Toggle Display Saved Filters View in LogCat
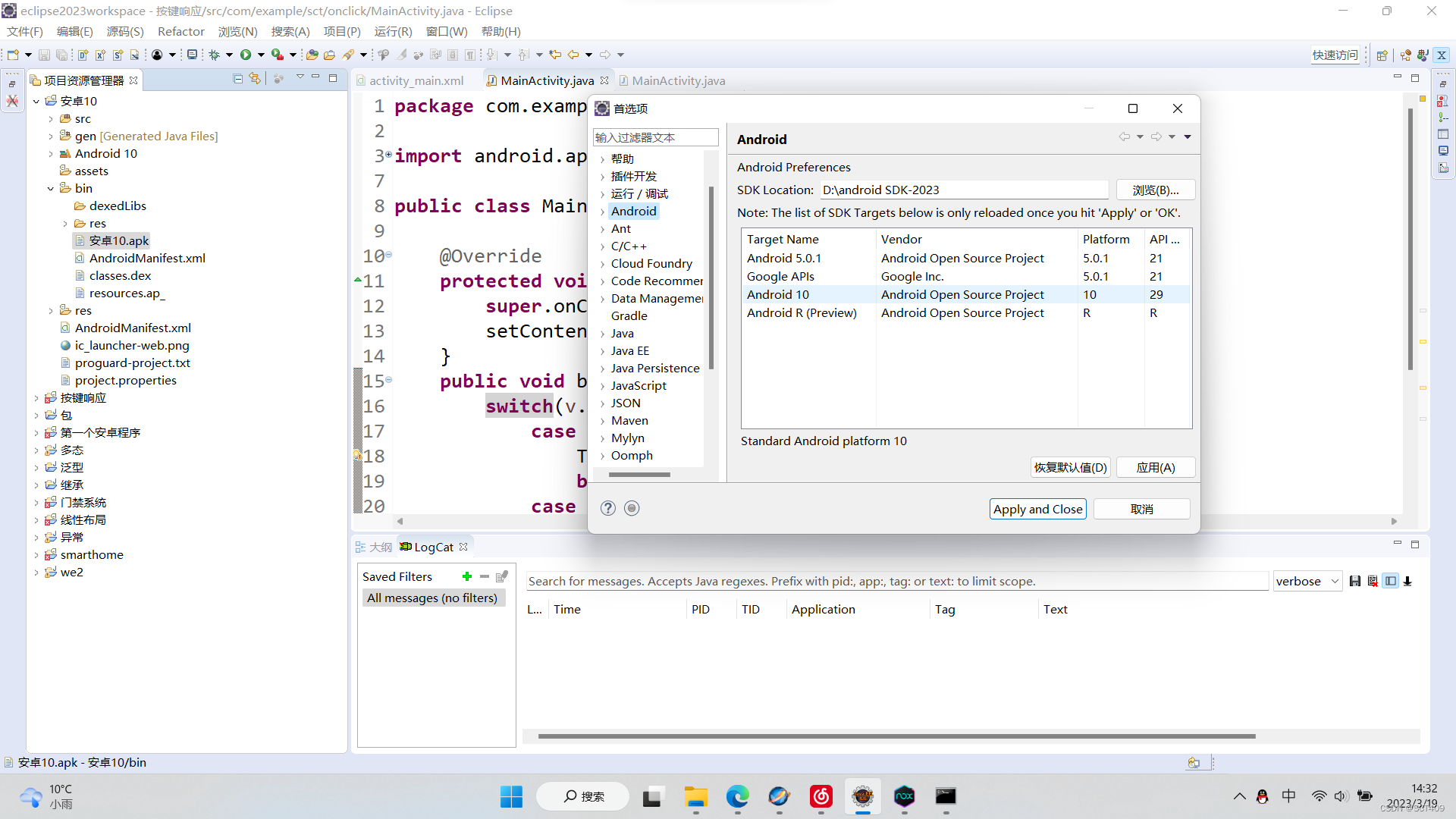The width and height of the screenshot is (1456, 819). (x=1391, y=582)
